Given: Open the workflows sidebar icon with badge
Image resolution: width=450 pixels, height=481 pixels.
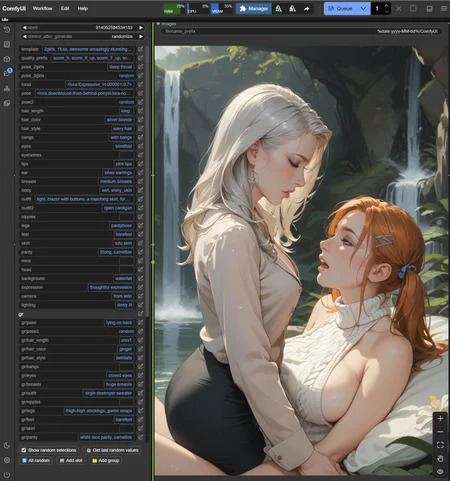Looking at the screenshot, I should [7, 73].
